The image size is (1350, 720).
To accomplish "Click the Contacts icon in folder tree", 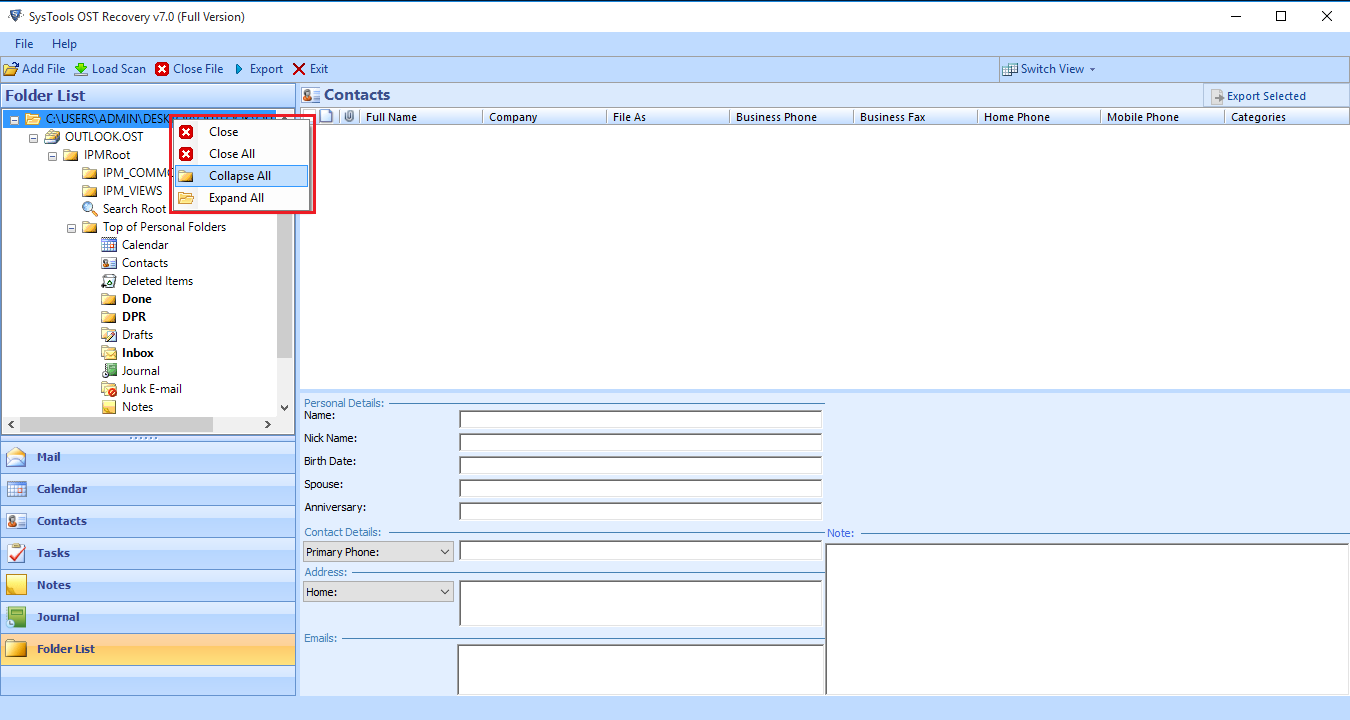I will (109, 263).
